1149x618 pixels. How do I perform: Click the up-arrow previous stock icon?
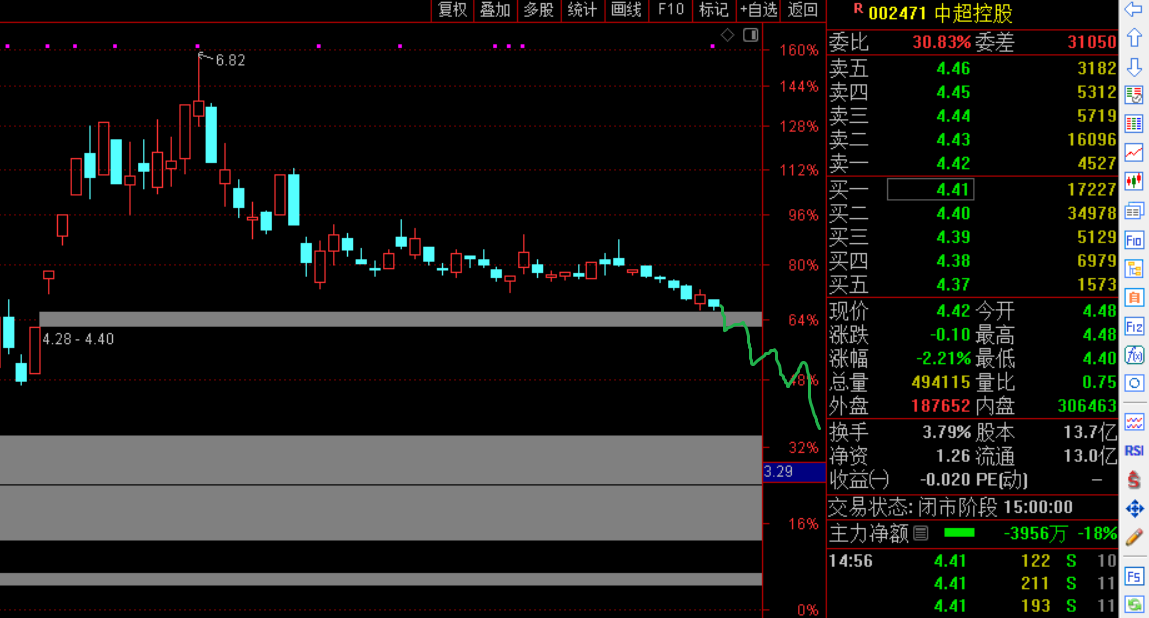point(1134,38)
